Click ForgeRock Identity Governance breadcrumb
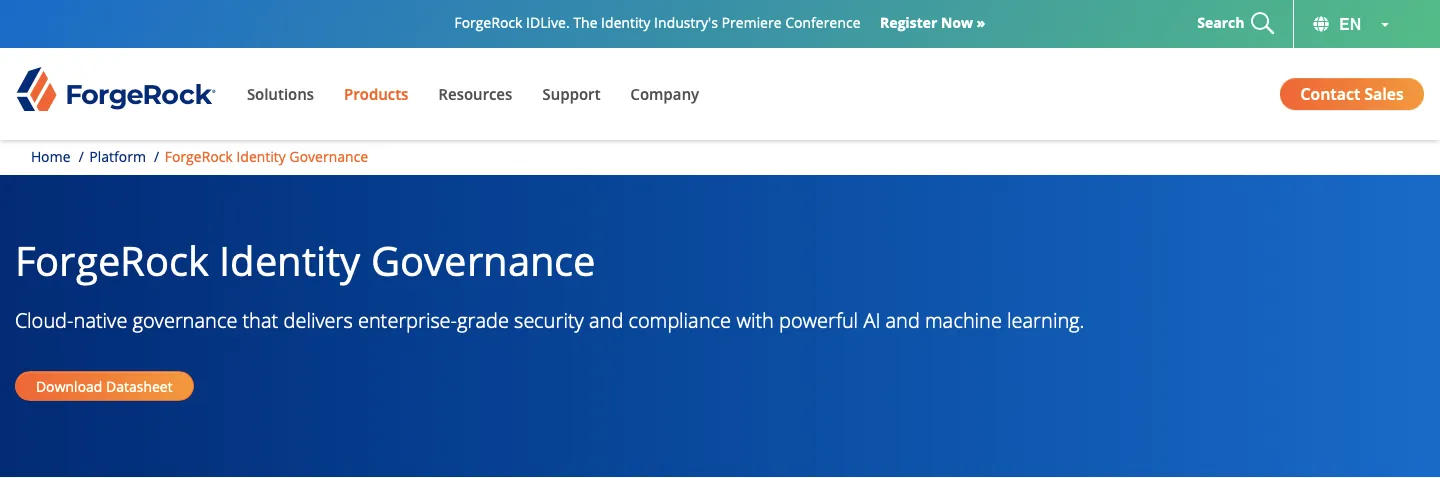Screen dimensions: 1440x478 (266, 157)
